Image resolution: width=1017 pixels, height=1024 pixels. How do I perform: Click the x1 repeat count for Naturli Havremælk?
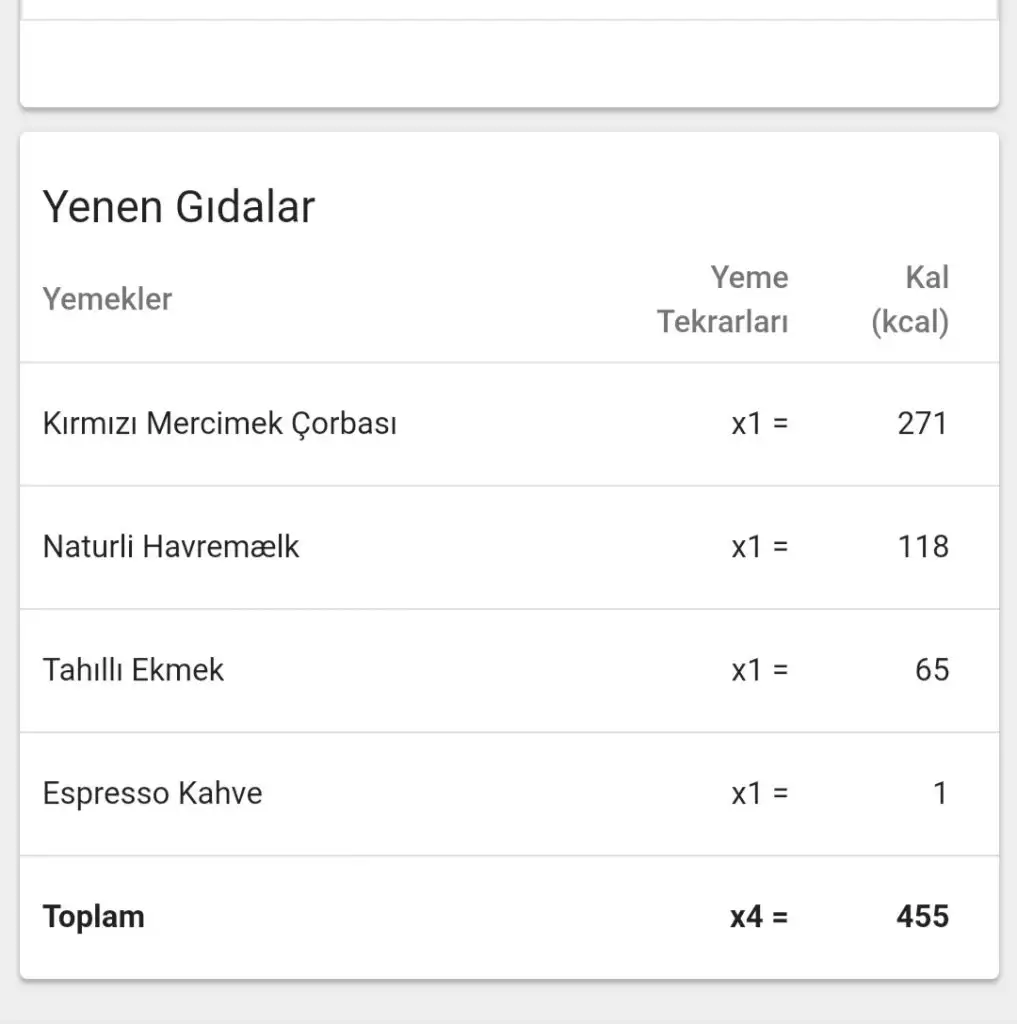coord(759,547)
